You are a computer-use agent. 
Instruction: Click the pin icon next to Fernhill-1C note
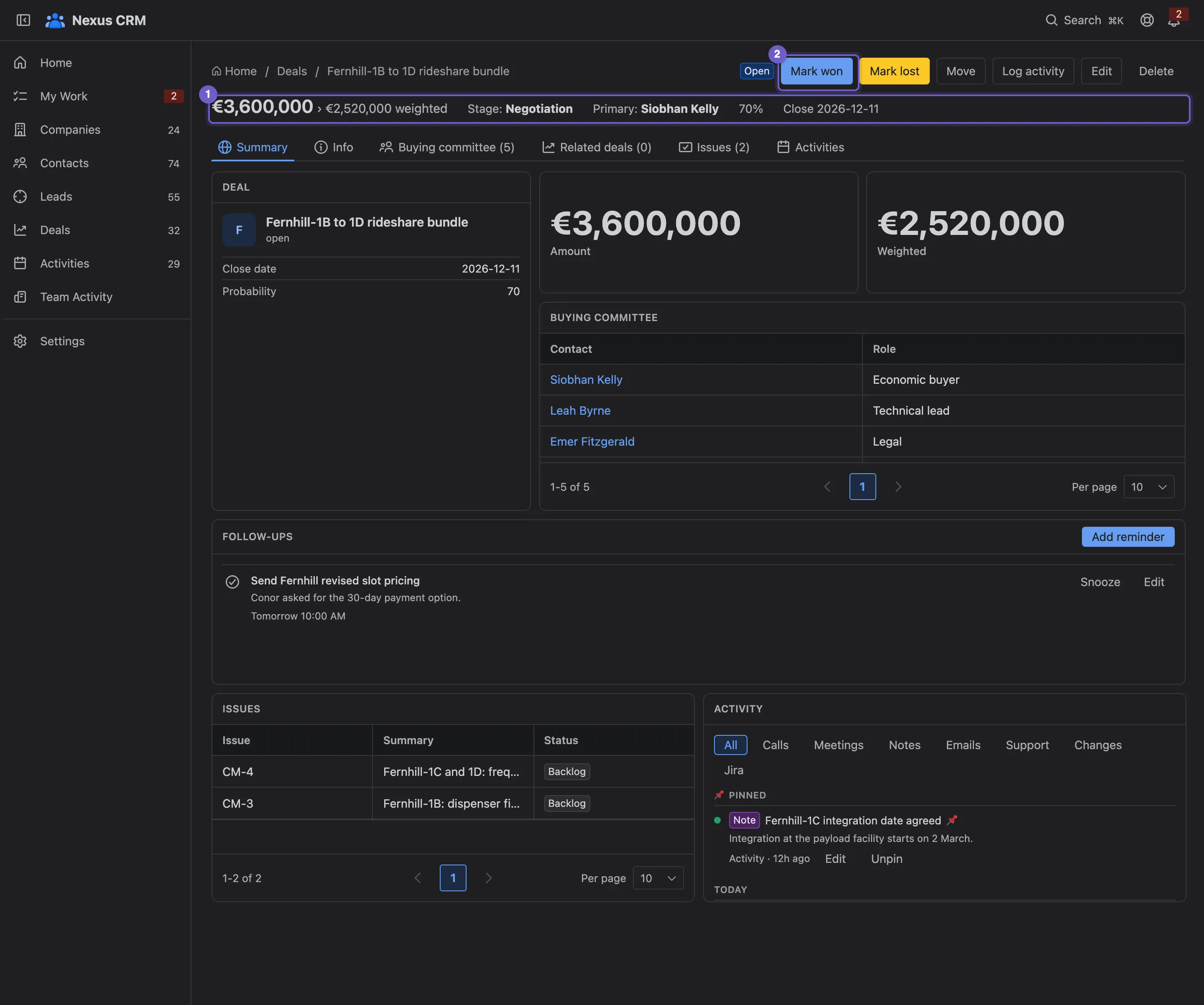point(952,820)
